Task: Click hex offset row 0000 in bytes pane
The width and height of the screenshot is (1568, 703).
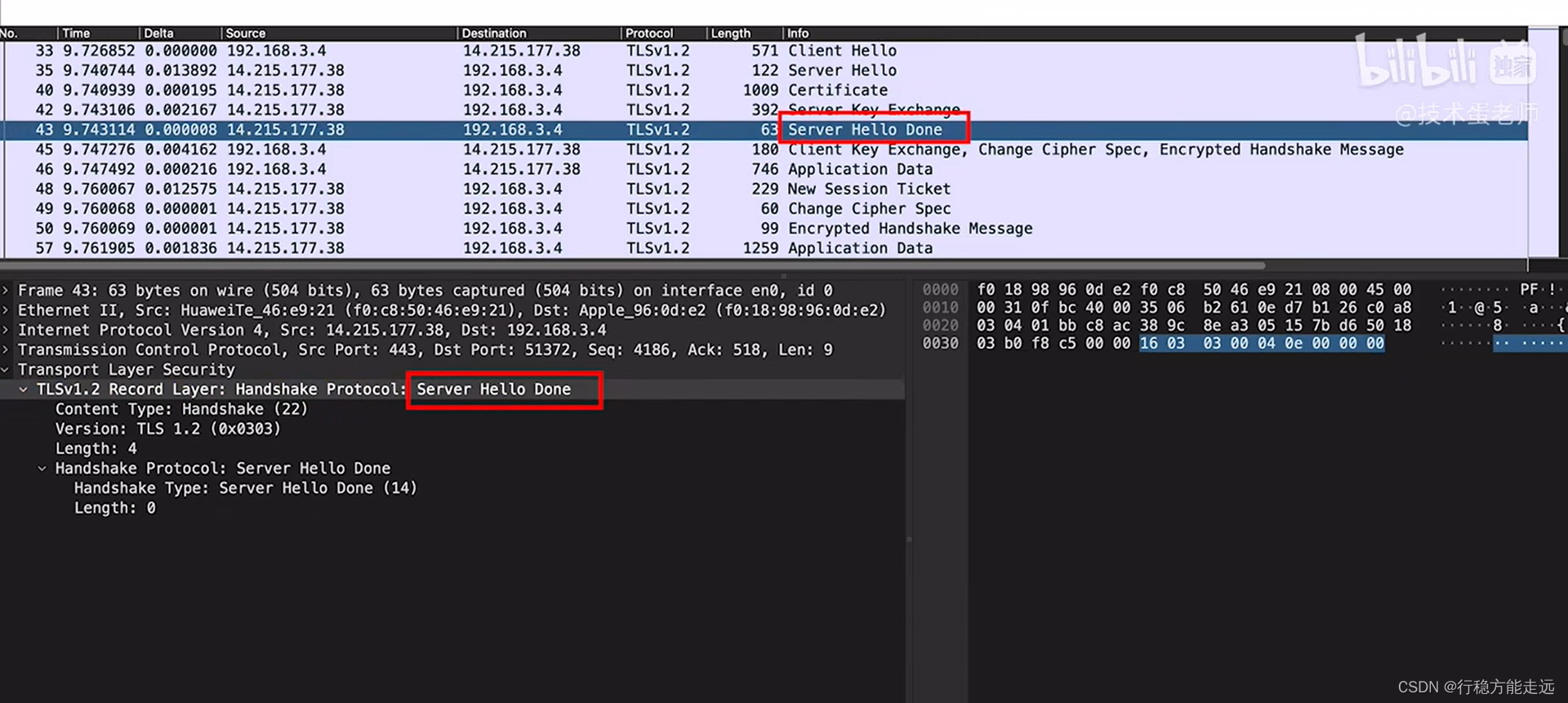Action: tap(941, 290)
